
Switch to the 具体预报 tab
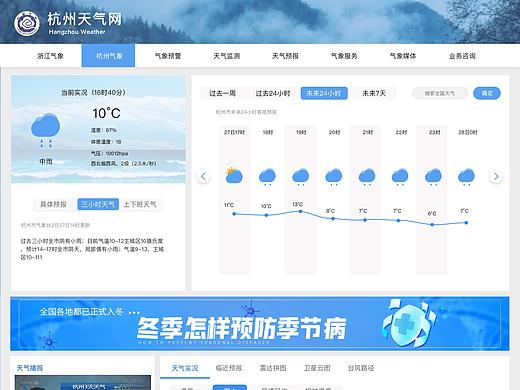click(x=53, y=204)
